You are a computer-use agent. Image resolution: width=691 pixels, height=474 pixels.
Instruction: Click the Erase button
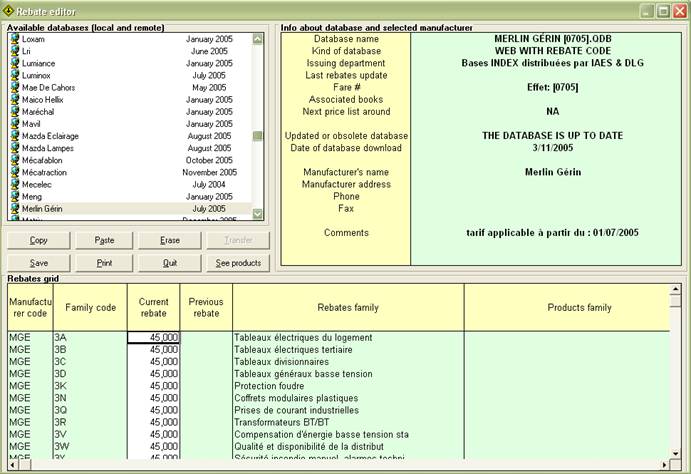(170, 240)
